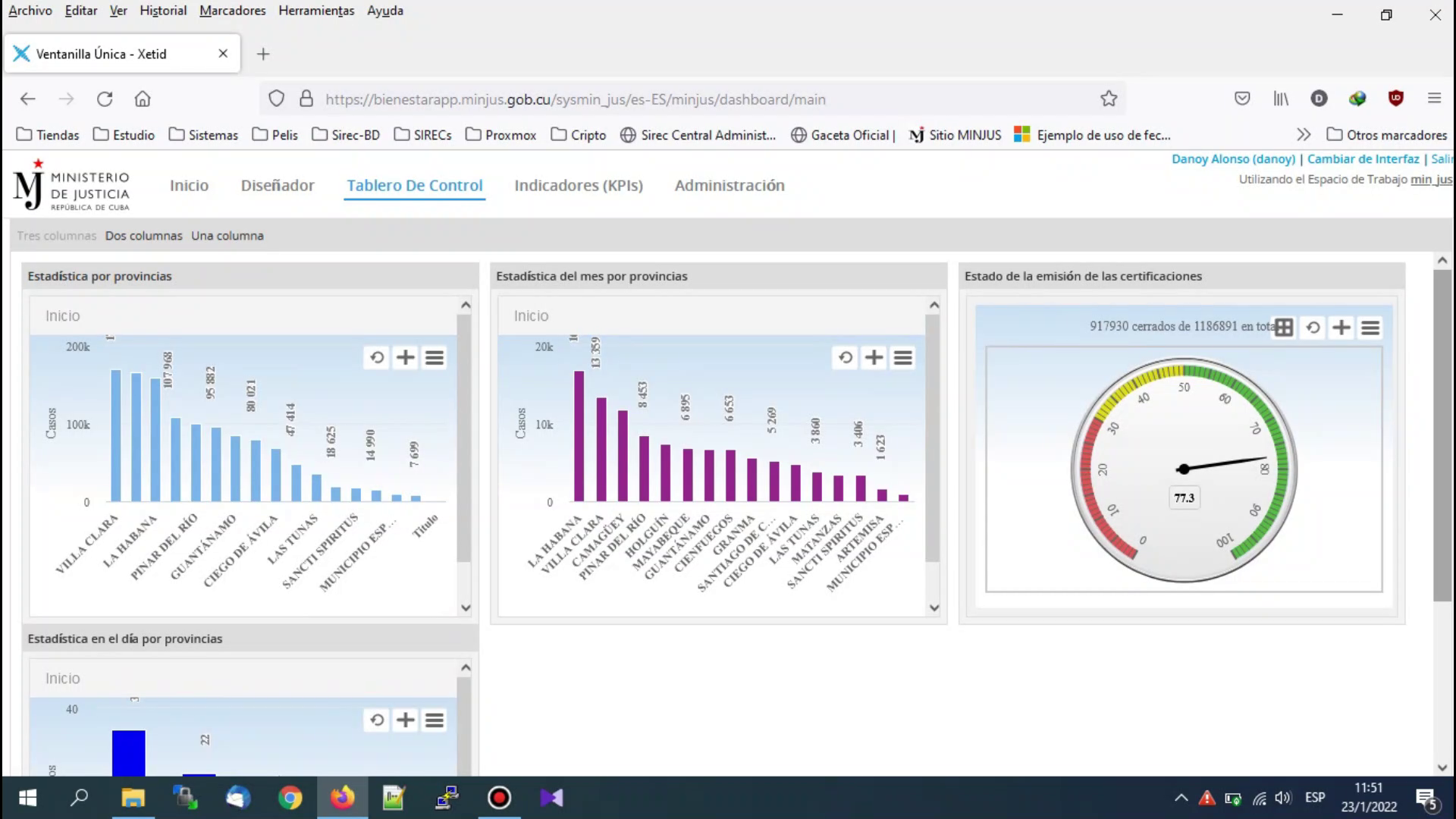Viewport: 1456px width, 819px height.
Task: Open Indicadores (KPIs) tab
Action: [579, 185]
